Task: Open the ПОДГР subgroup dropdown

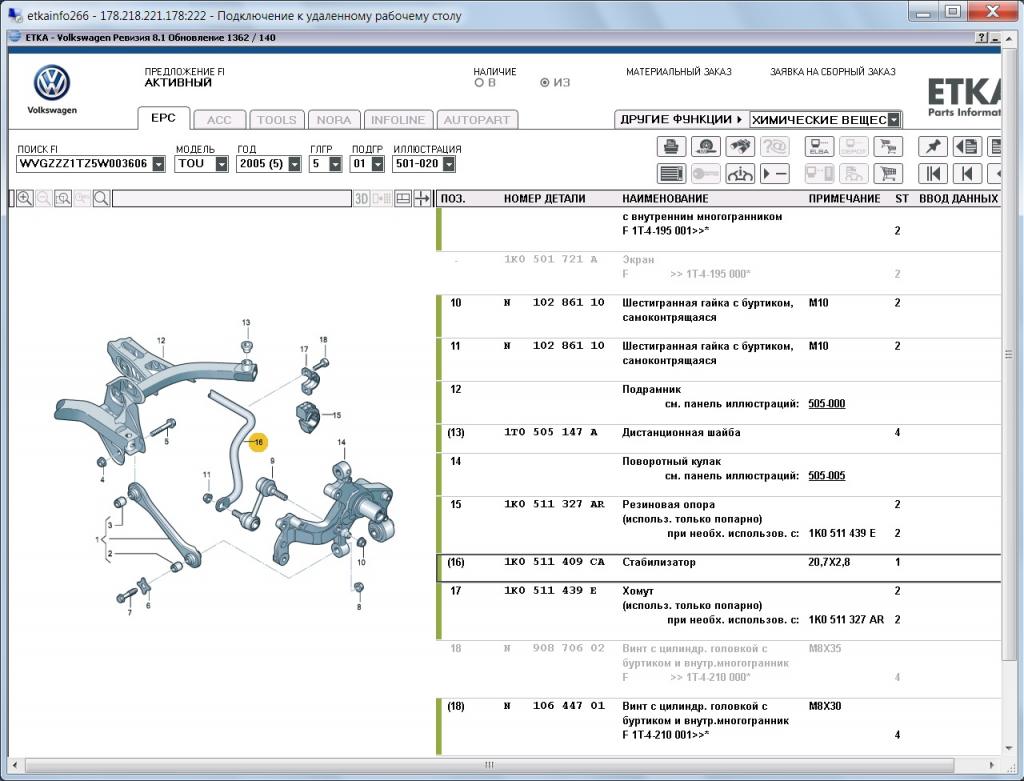Action: pos(377,164)
